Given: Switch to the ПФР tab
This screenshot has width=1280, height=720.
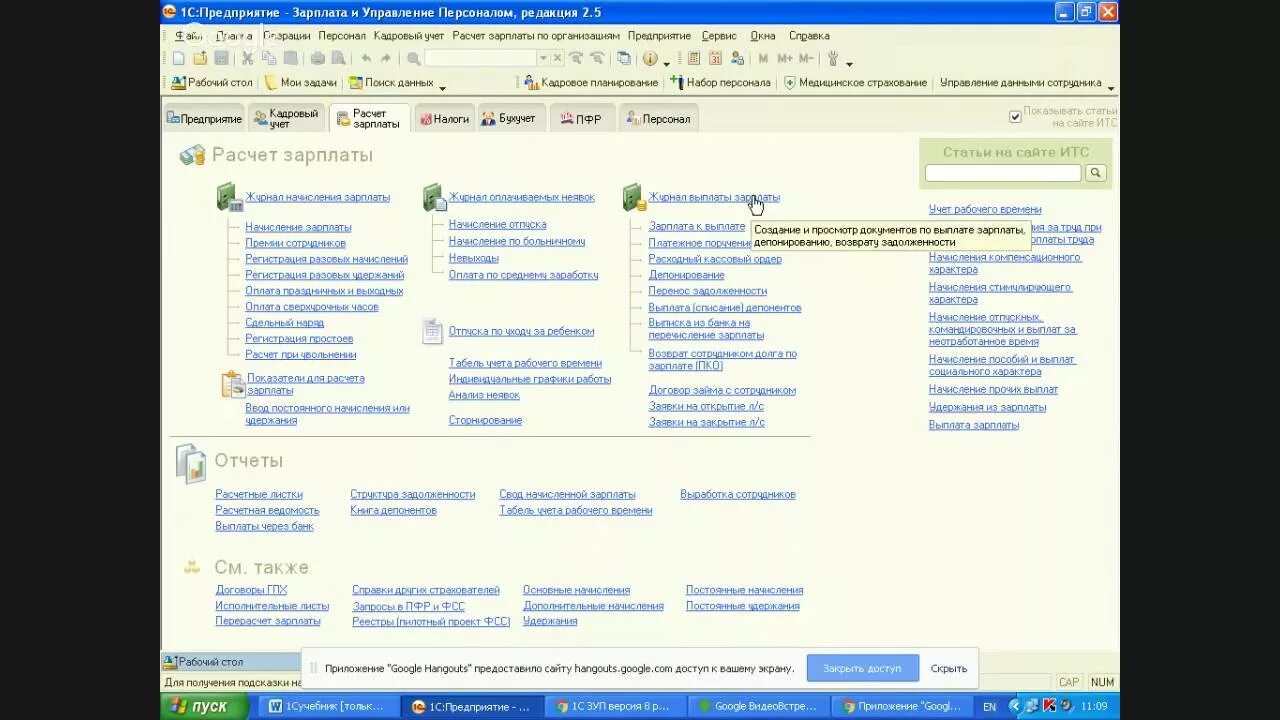Looking at the screenshot, I should 581,118.
